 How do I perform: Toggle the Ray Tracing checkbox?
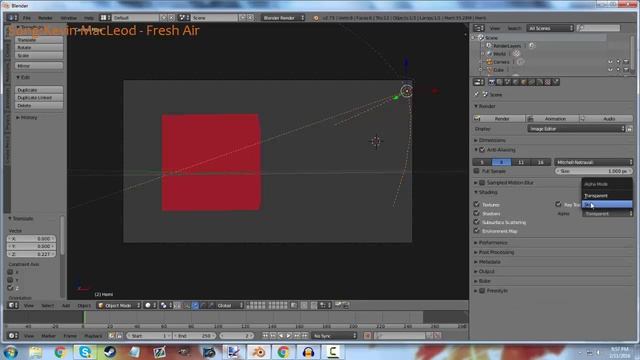point(558,204)
